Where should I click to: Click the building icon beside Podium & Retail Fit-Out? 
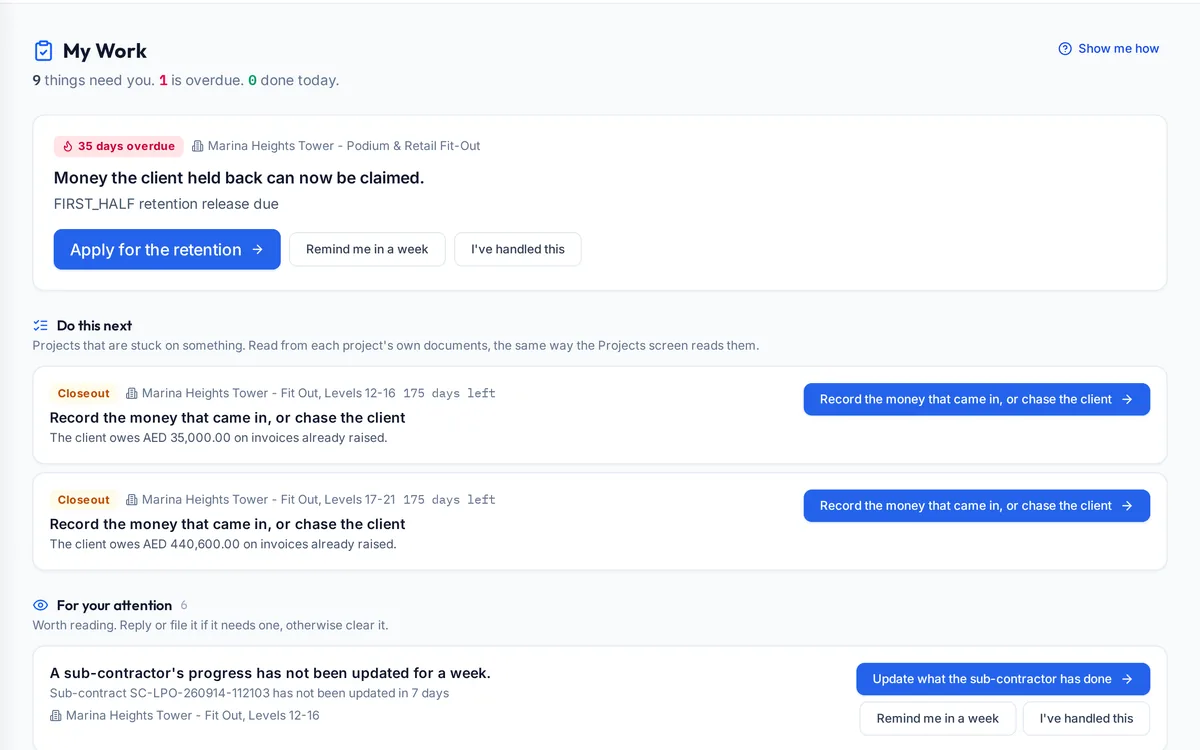coord(198,146)
